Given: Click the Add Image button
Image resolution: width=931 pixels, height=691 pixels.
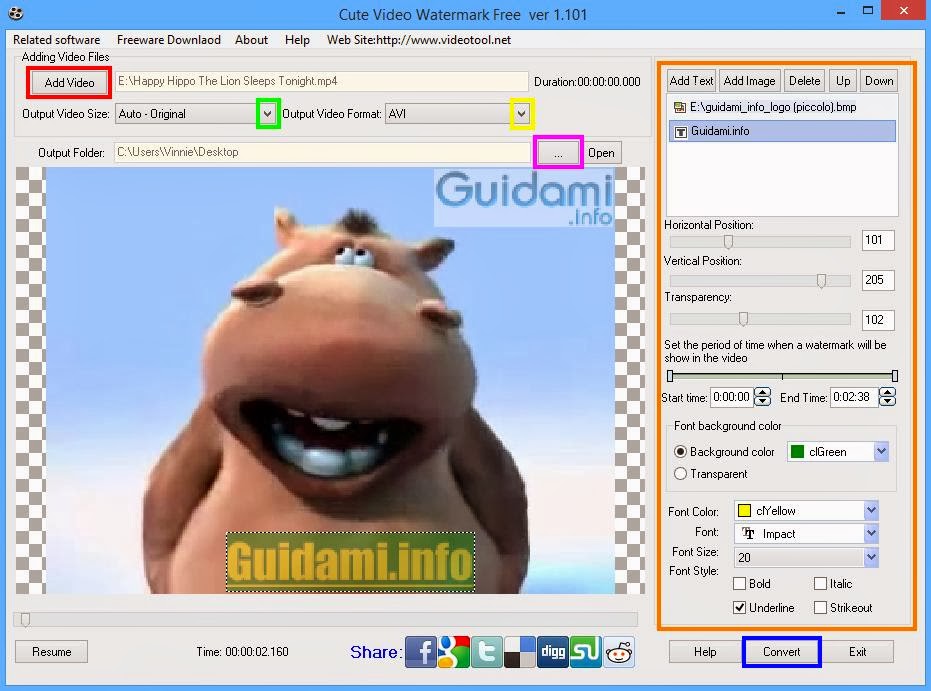Looking at the screenshot, I should [749, 81].
